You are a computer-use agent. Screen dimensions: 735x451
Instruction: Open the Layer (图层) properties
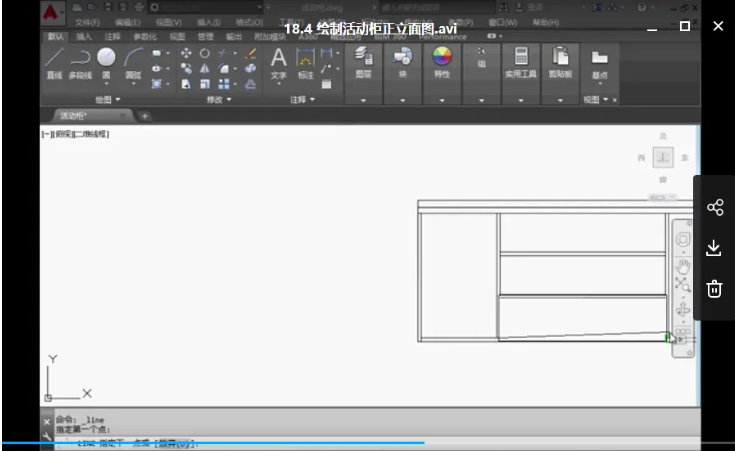[363, 62]
